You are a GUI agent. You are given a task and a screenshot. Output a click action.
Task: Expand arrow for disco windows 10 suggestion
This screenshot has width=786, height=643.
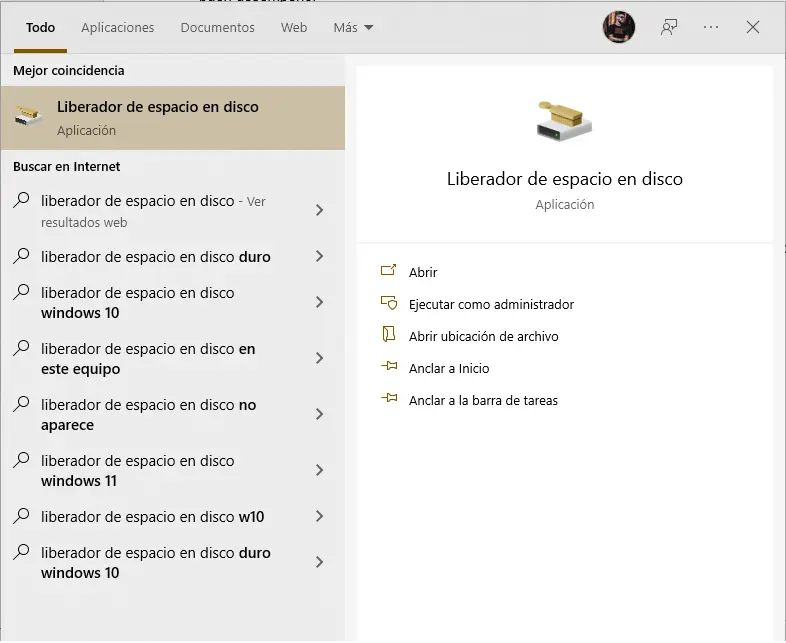click(x=319, y=302)
